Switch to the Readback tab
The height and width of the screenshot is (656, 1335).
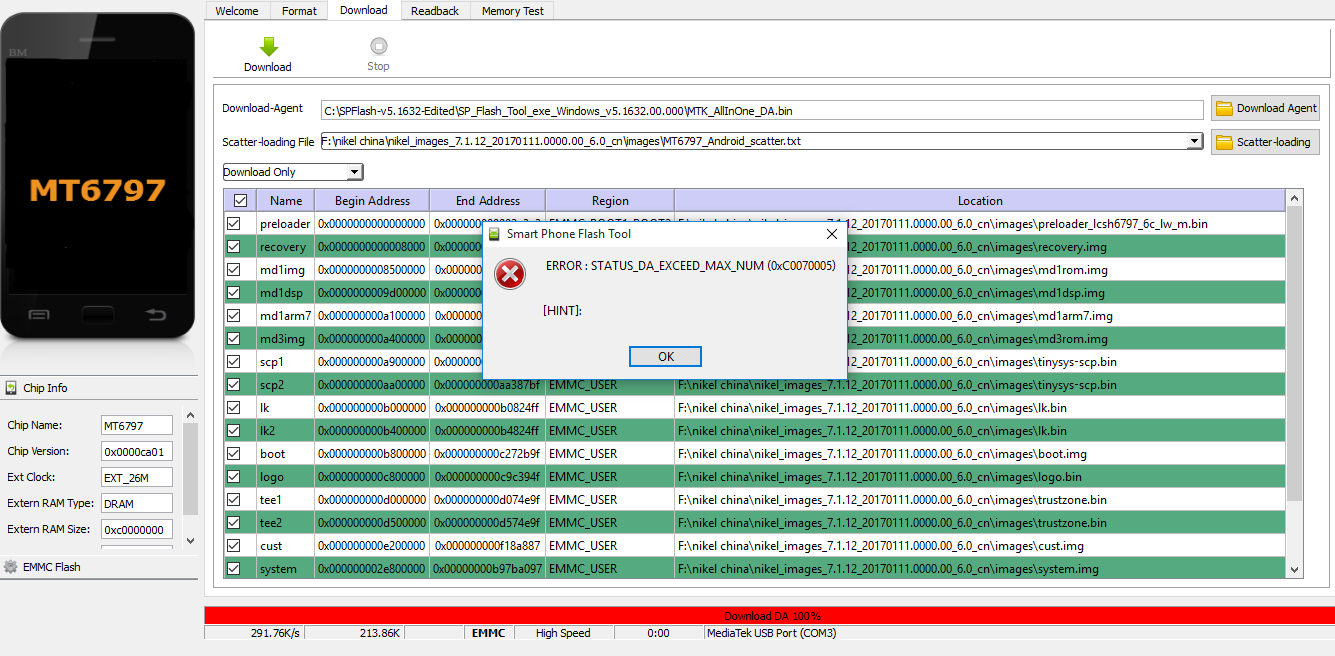(x=434, y=11)
